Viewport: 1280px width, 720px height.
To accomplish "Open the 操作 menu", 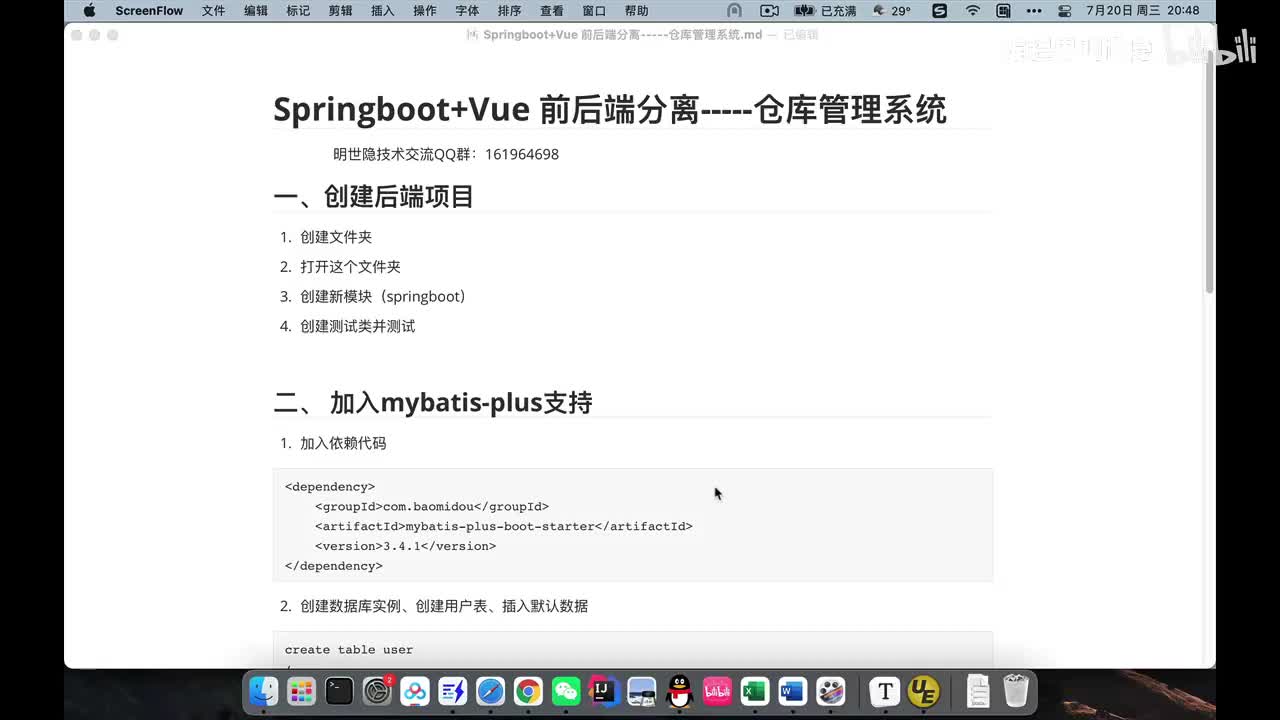I will coord(425,11).
